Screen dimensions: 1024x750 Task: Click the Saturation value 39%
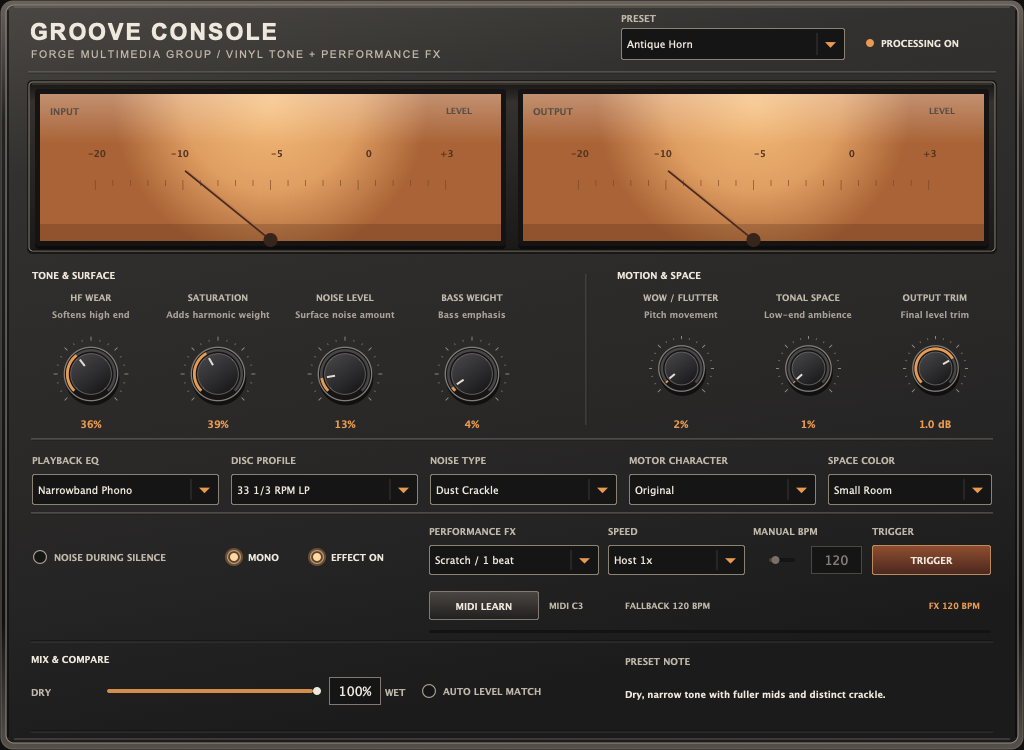[x=217, y=424]
